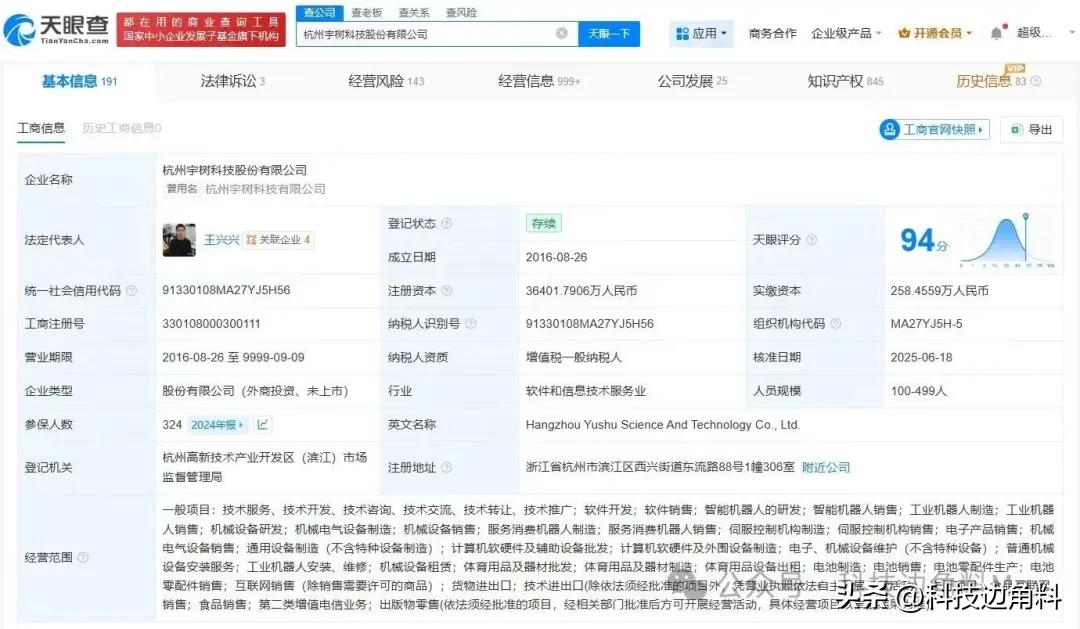This screenshot has height=629, width=1080.
Task: Select the 查关系 search tab
Action: 414,12
